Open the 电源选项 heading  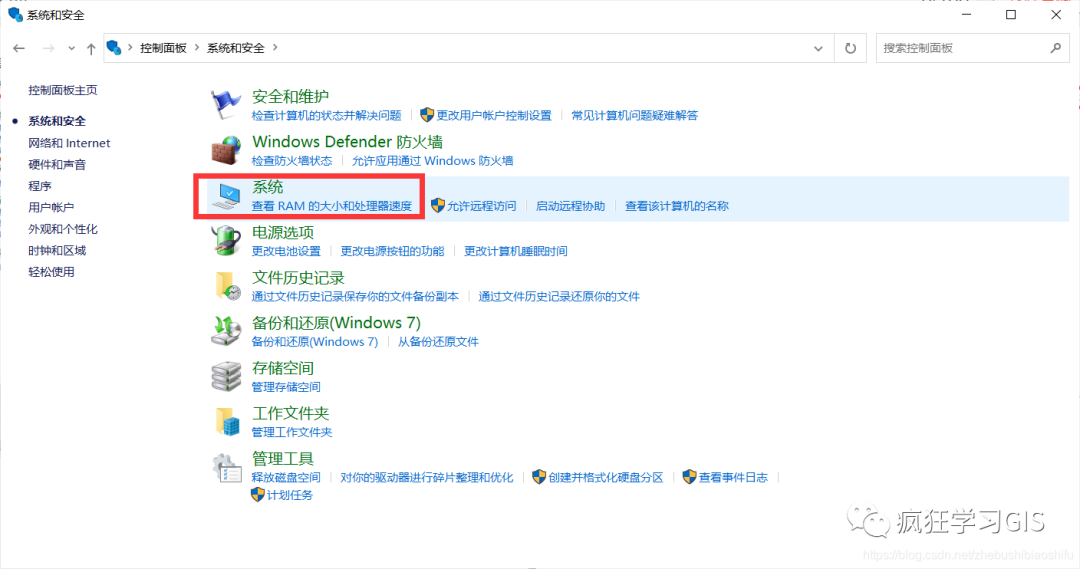pyautogui.click(x=282, y=232)
